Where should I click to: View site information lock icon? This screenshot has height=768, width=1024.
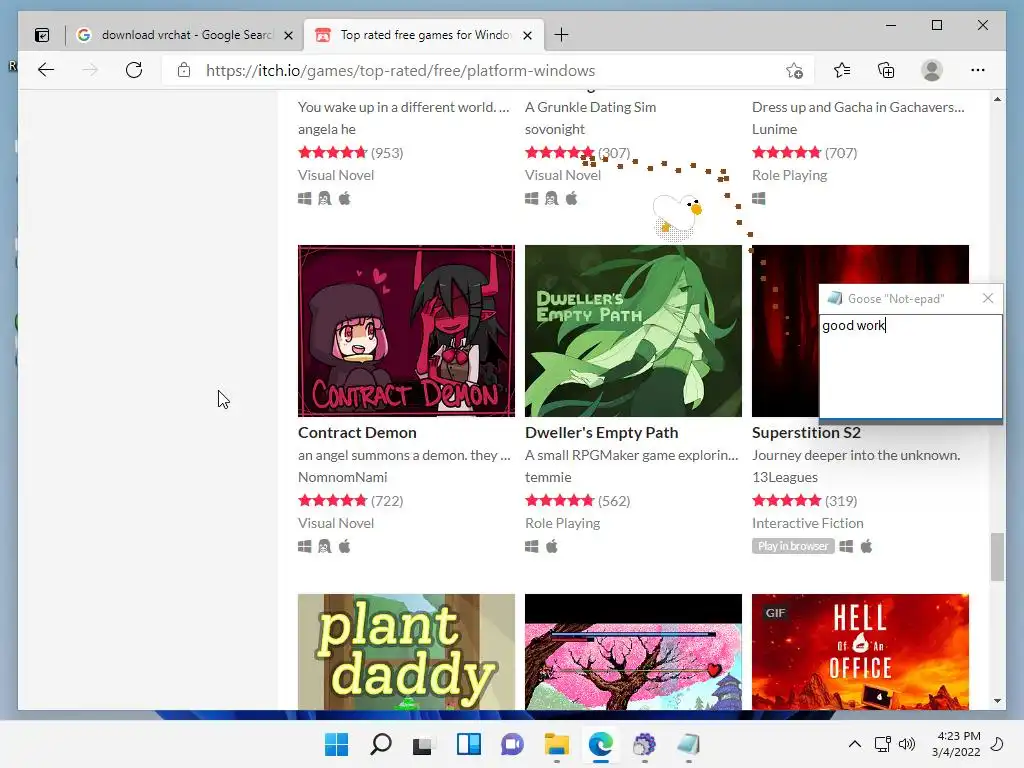(184, 70)
